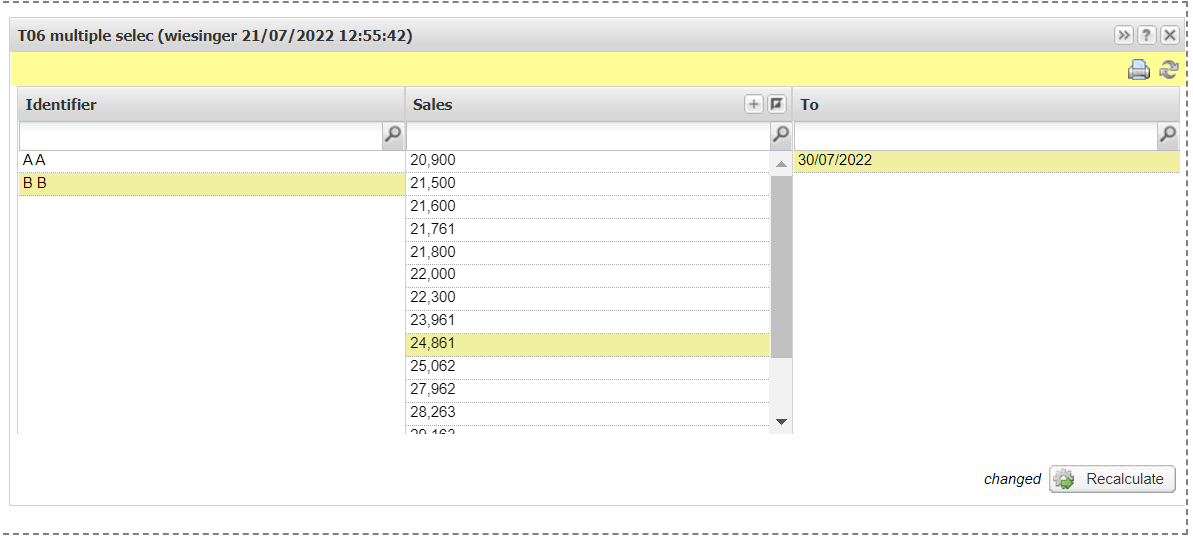Click the double-chevron expand icon in title bar

click(x=1124, y=35)
